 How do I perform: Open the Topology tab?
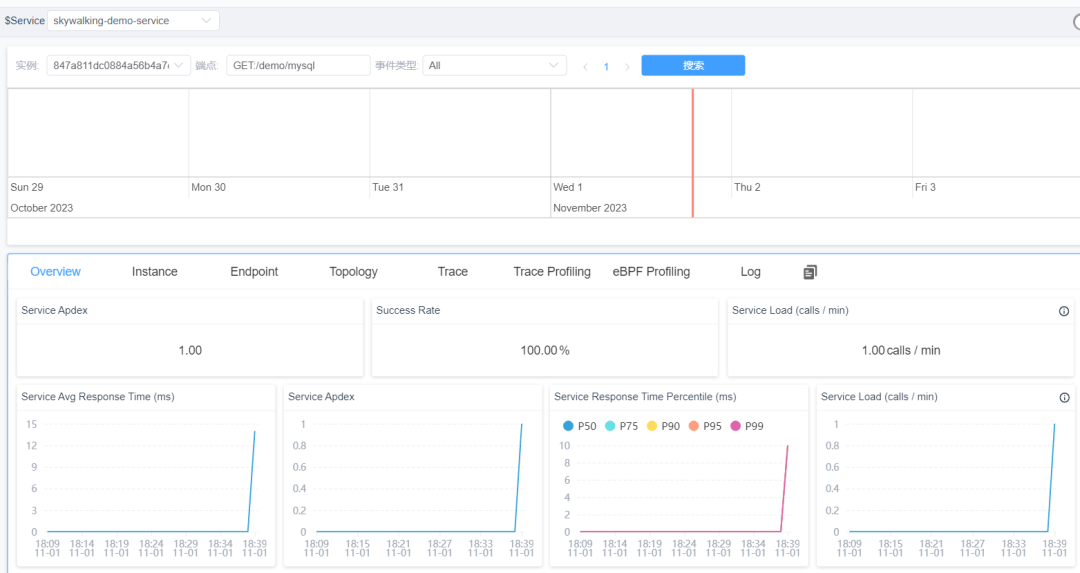353,271
